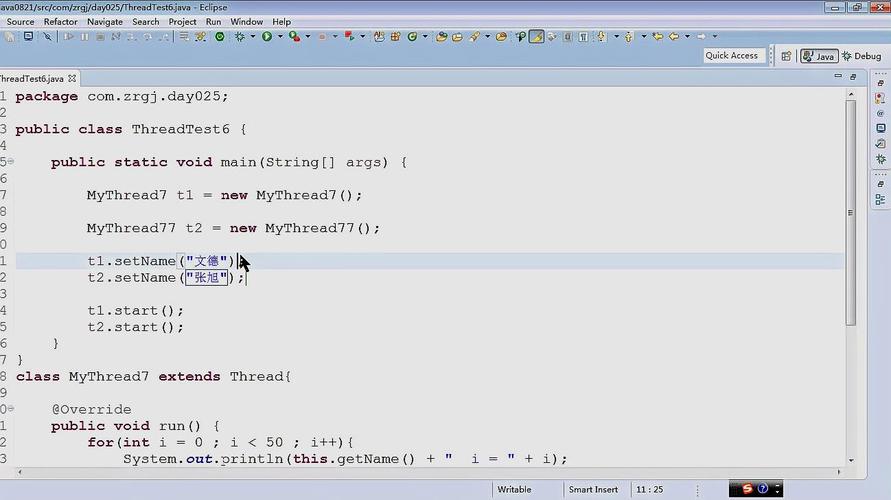Open the Console view toolbar icon
891x500 pixels.
pyautogui.click(x=28, y=36)
